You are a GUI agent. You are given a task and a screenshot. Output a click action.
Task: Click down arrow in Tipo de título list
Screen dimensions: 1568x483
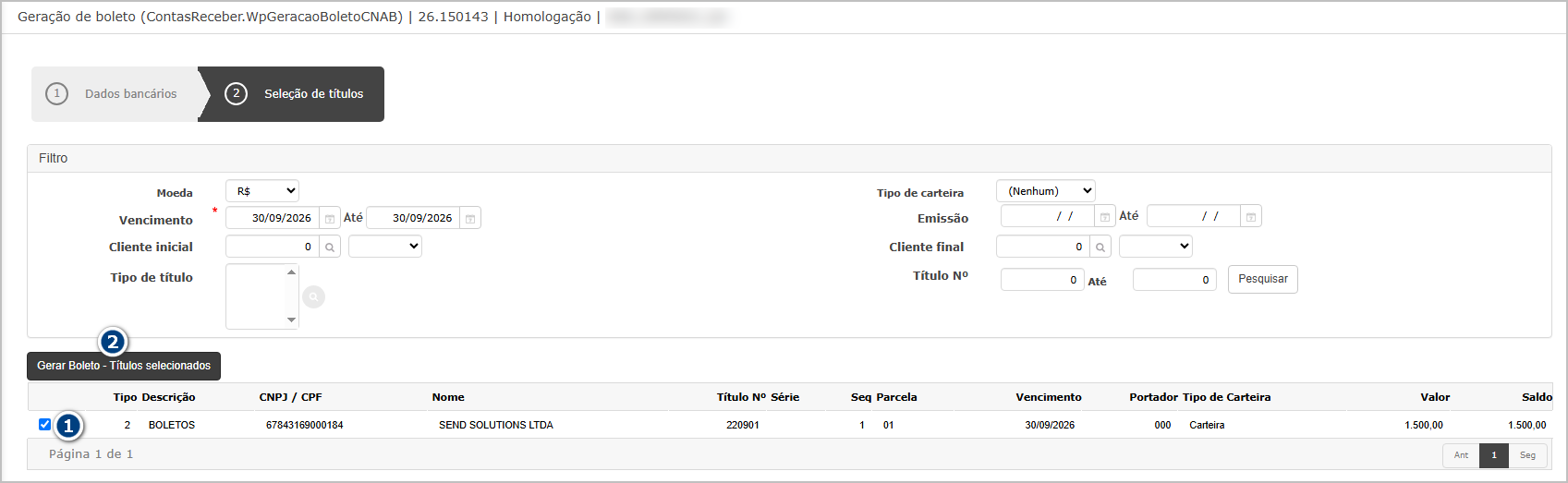point(291,320)
